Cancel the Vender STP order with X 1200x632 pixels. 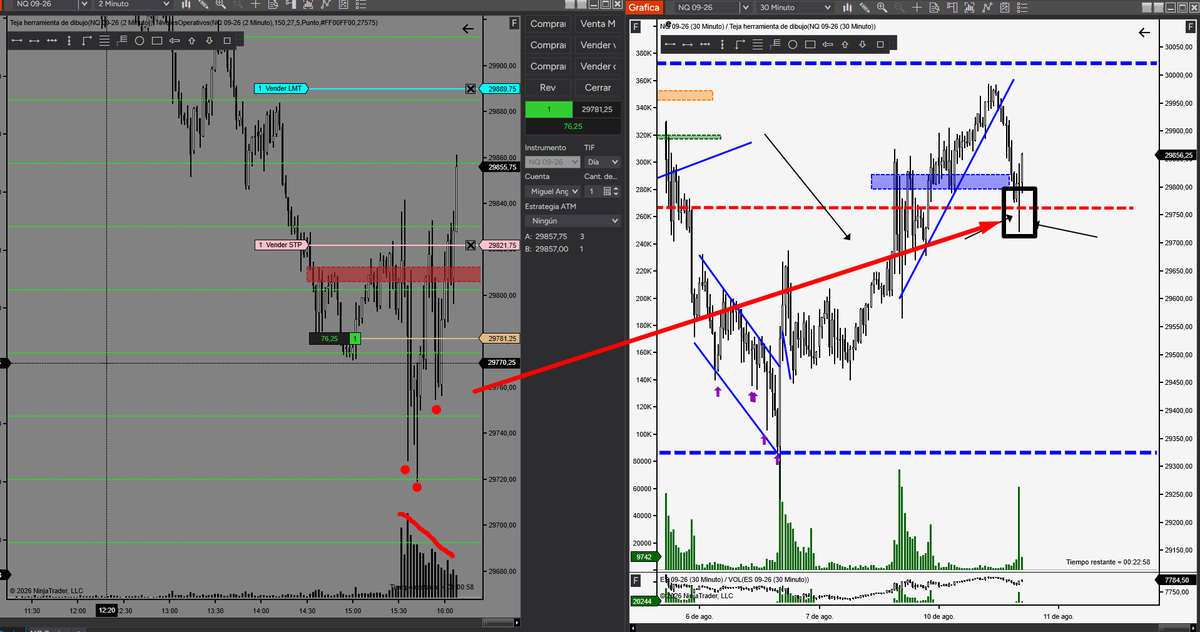[x=471, y=245]
